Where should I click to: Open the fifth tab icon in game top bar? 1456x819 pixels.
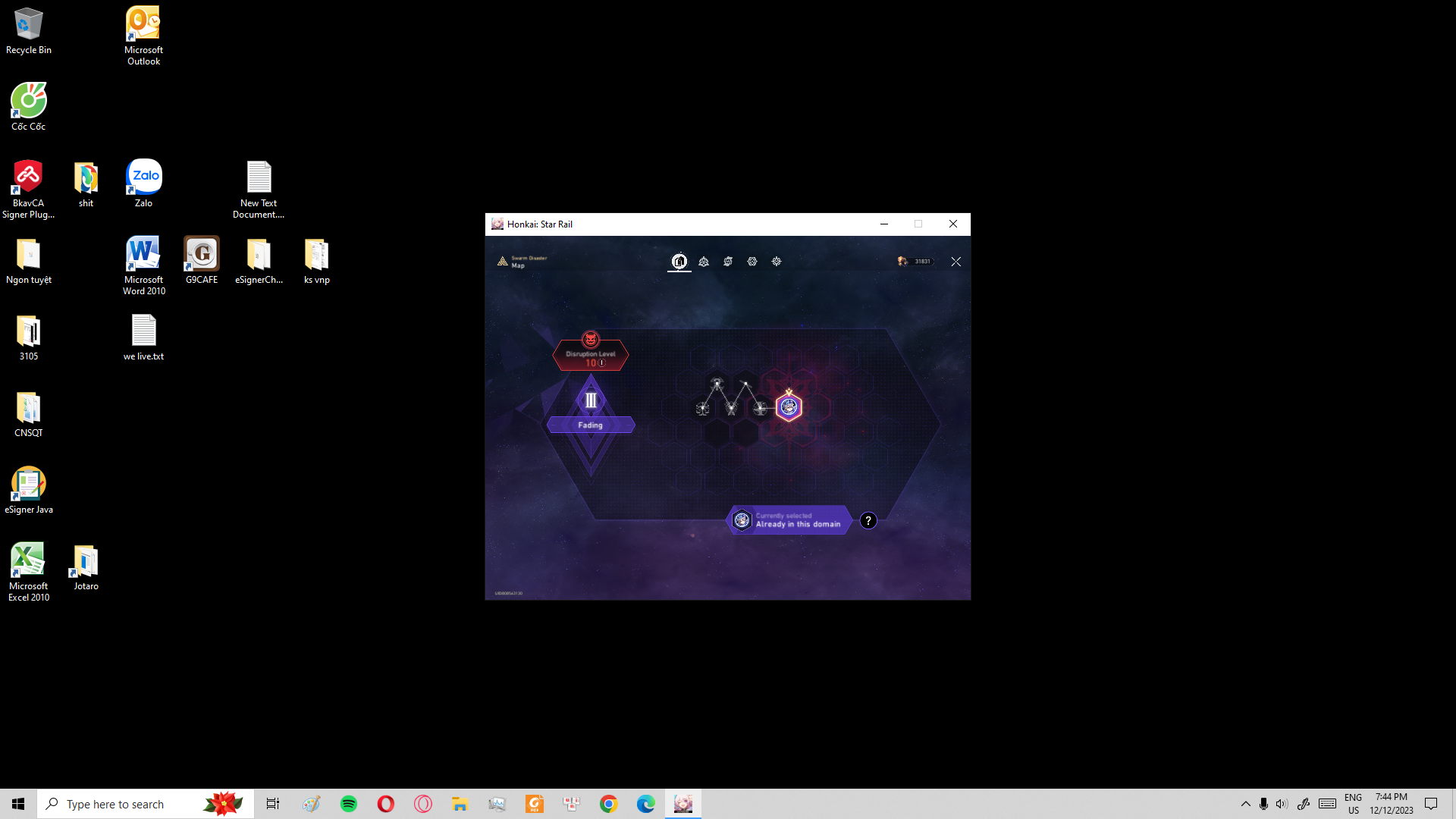[x=777, y=262]
